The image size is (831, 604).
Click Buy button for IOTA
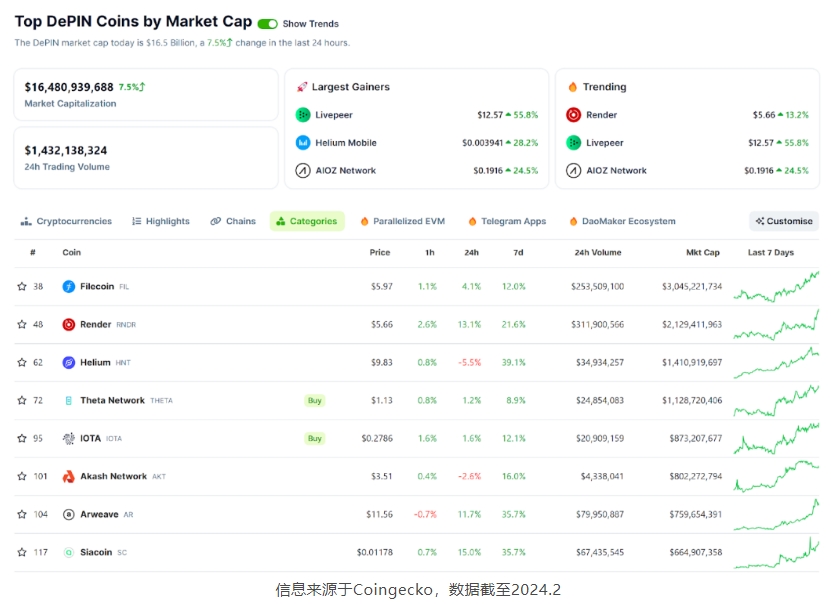[315, 438]
